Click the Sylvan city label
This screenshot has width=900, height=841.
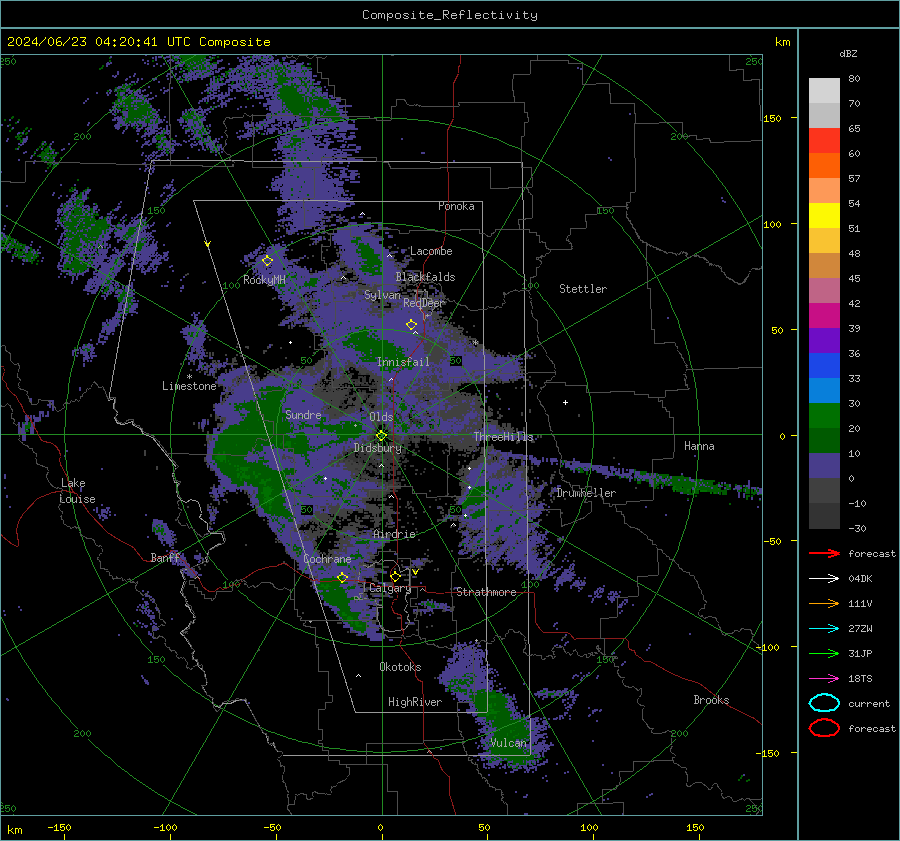click(382, 294)
